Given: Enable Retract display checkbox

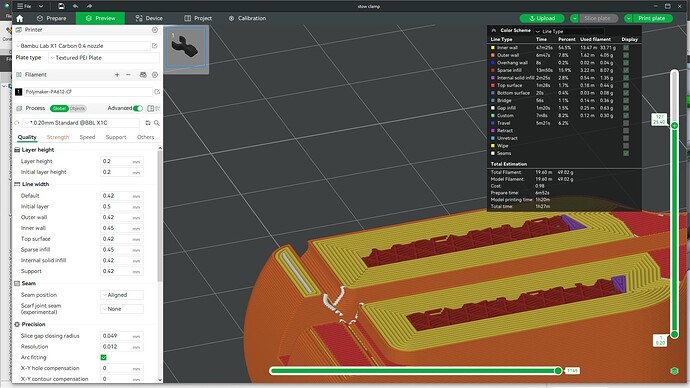Looking at the screenshot, I should 626,131.
